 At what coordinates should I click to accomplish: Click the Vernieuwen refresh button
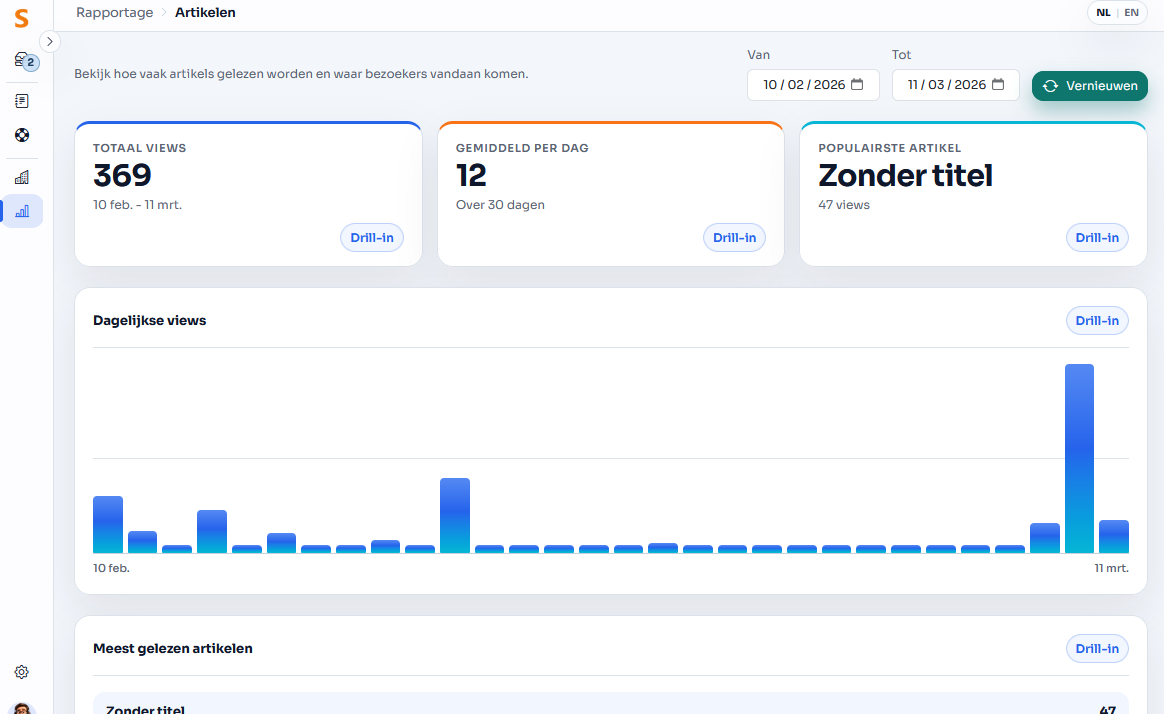(x=1089, y=86)
